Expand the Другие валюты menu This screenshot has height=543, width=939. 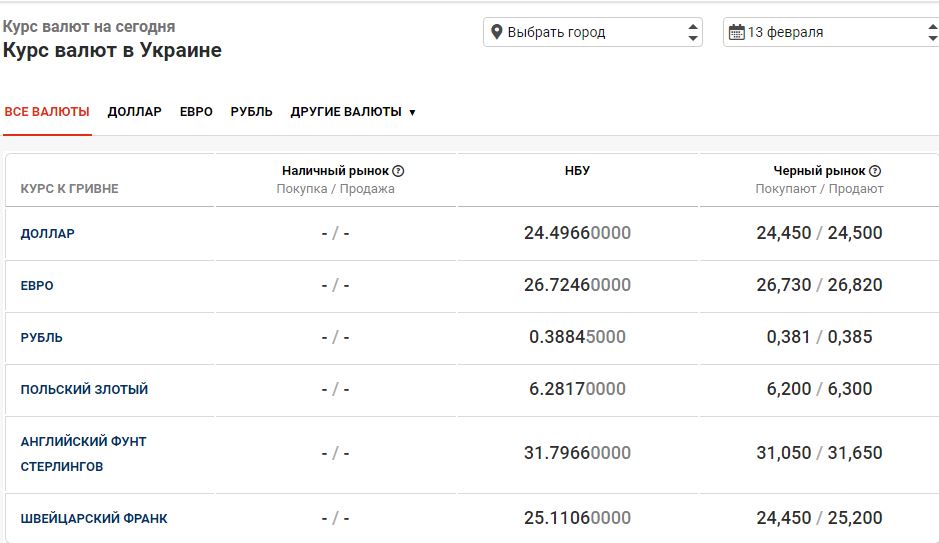click(352, 112)
